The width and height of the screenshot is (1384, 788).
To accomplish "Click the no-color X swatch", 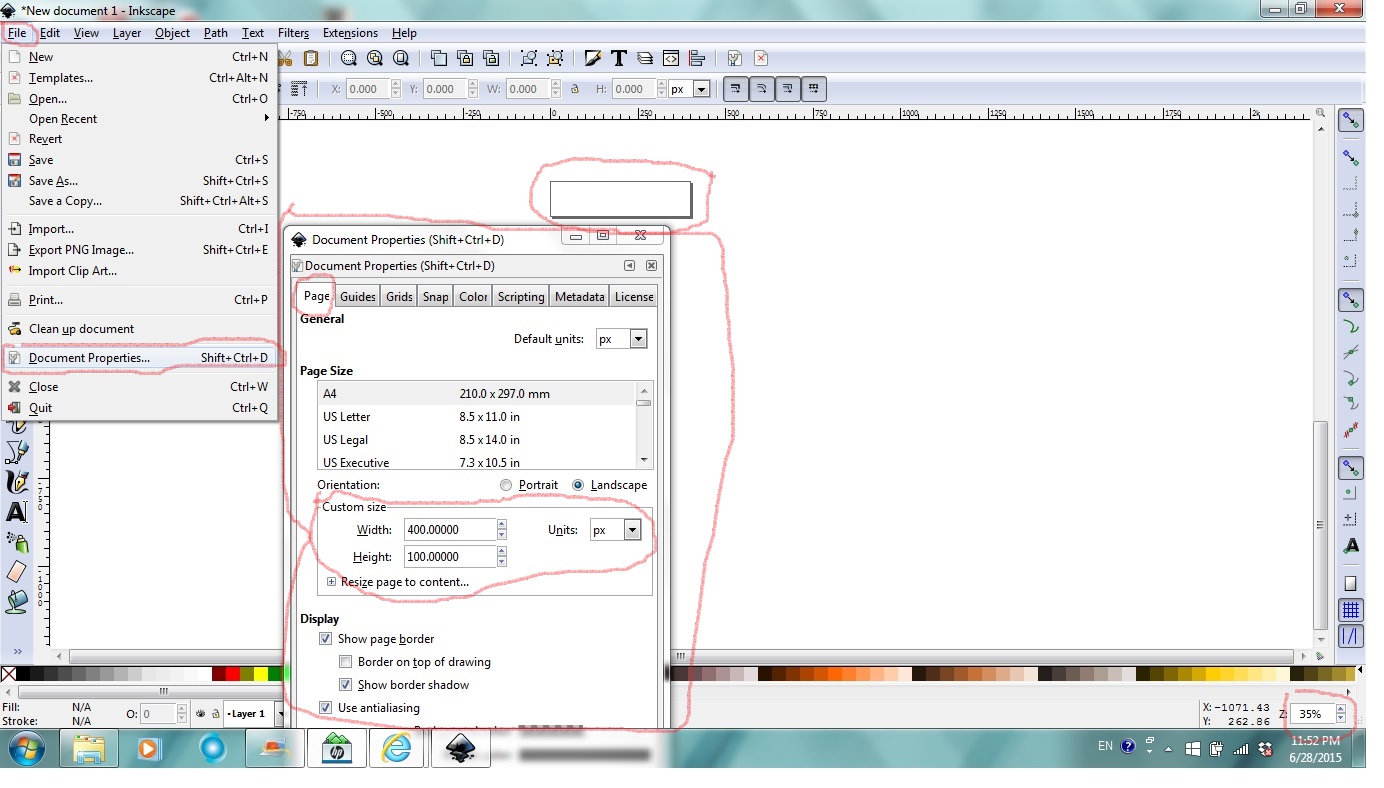I will click(8, 674).
